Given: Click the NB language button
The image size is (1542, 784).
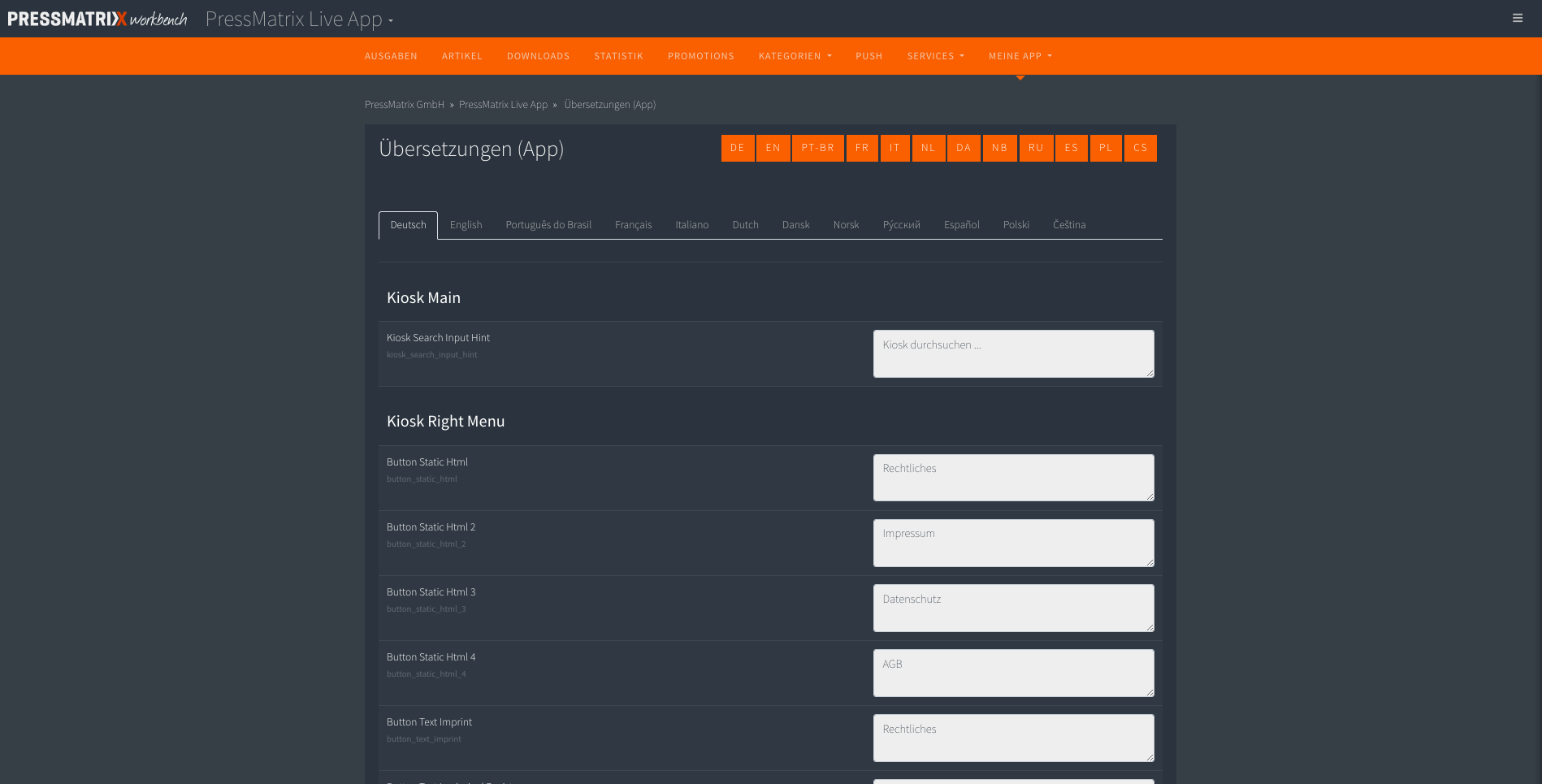Looking at the screenshot, I should (x=1000, y=148).
